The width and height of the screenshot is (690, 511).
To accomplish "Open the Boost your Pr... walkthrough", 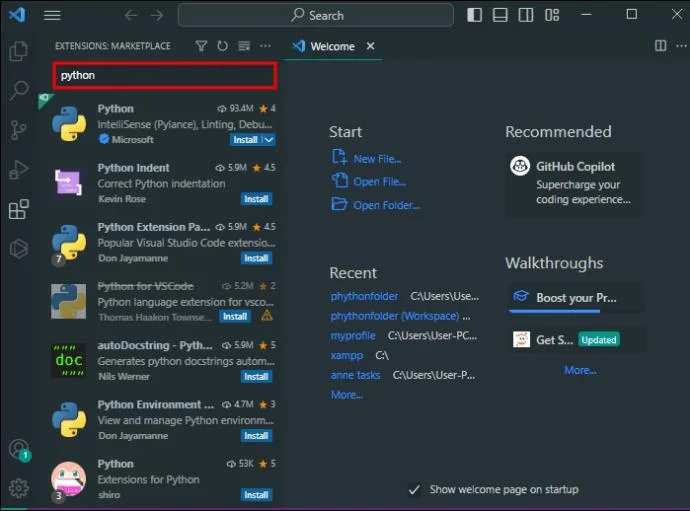I will pyautogui.click(x=575, y=298).
